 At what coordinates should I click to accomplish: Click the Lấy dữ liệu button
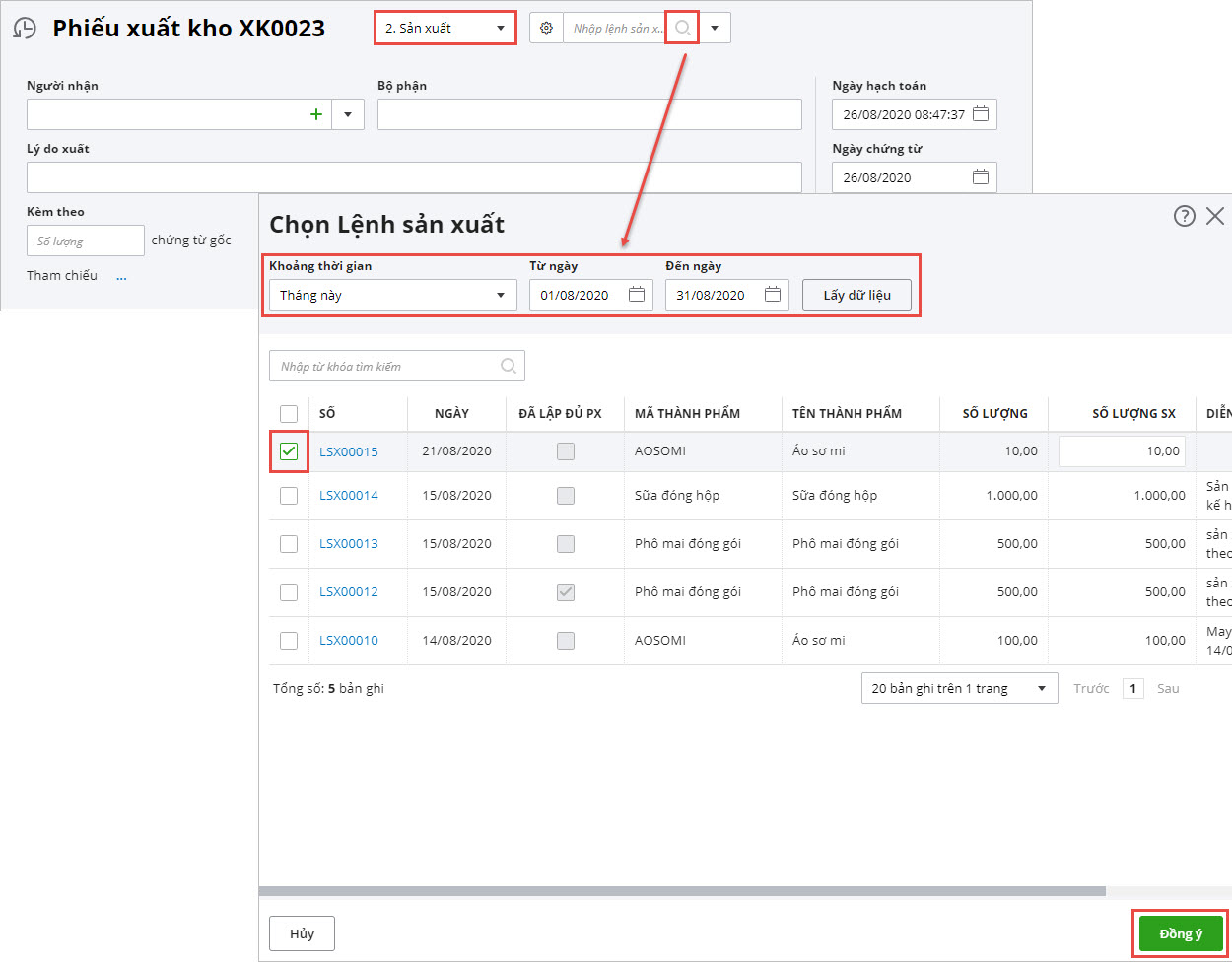click(856, 295)
